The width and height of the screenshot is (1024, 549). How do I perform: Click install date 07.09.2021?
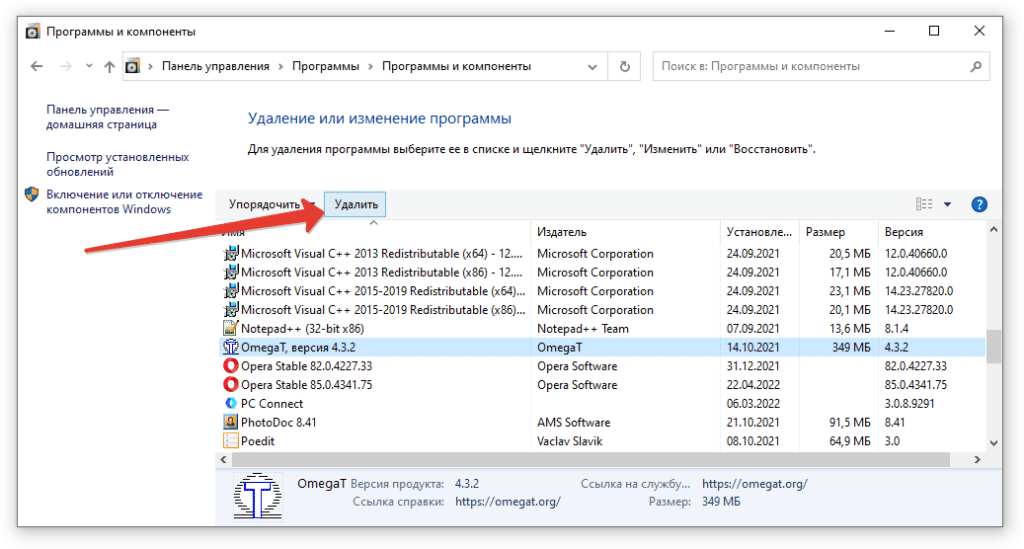(752, 329)
